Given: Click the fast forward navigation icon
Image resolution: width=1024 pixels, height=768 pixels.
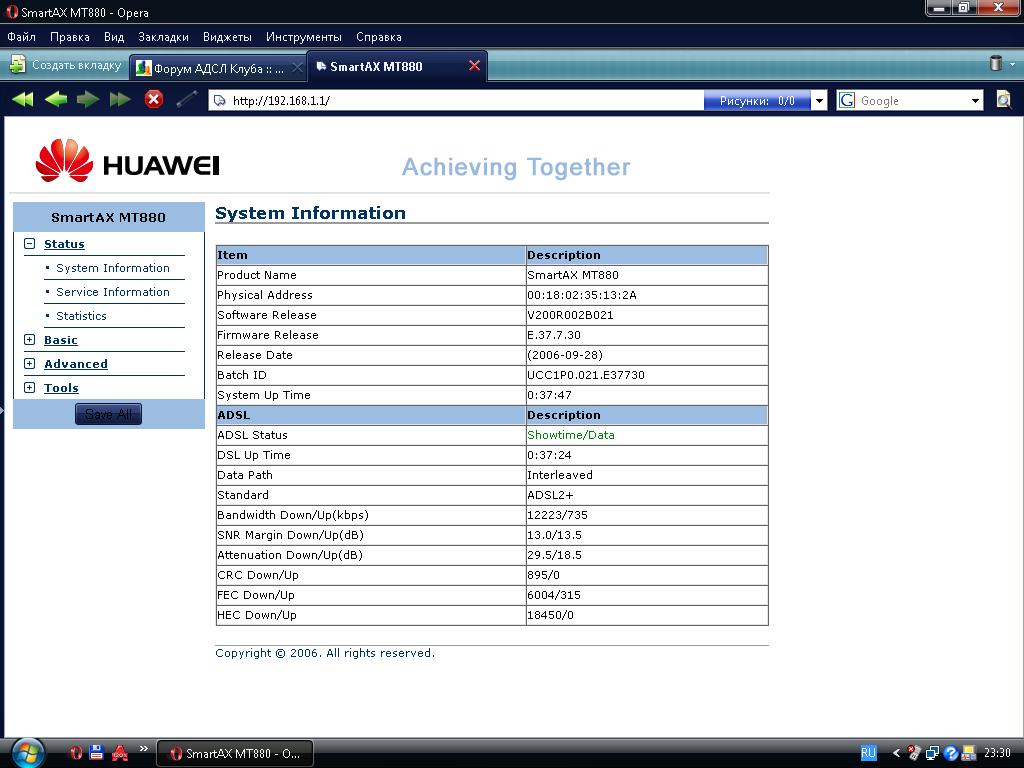Looking at the screenshot, I should [120, 99].
